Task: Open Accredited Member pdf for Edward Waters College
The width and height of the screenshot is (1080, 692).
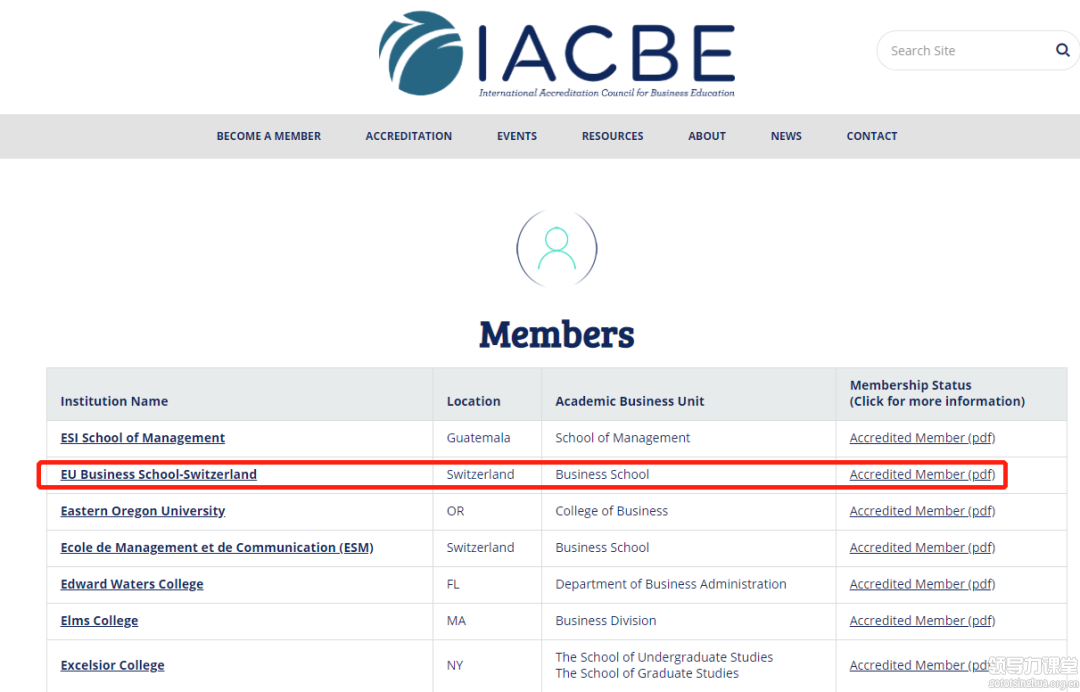Action: coord(922,584)
